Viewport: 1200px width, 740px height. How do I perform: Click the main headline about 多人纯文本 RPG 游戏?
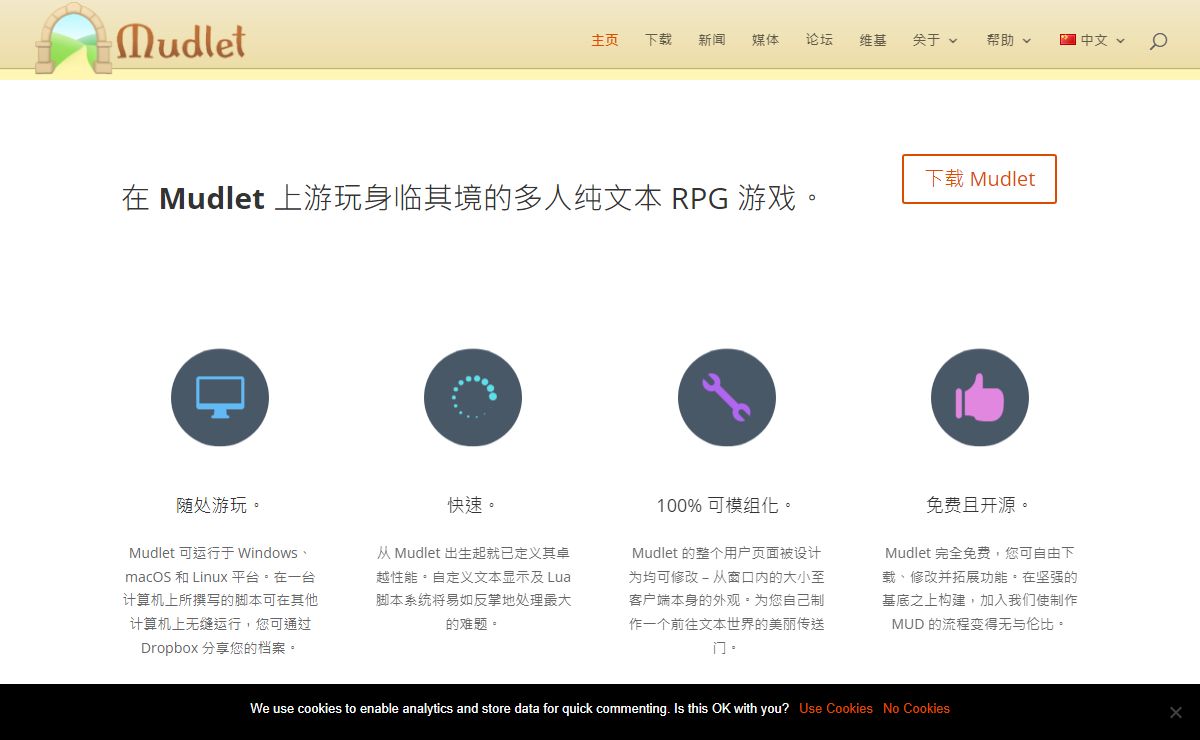[x=472, y=198]
